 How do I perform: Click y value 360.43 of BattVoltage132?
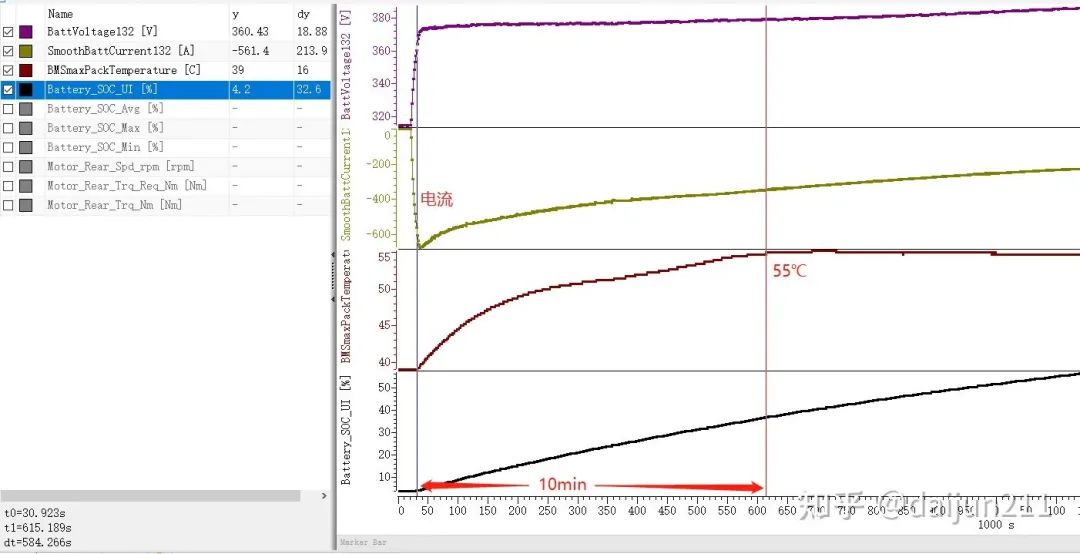250,32
